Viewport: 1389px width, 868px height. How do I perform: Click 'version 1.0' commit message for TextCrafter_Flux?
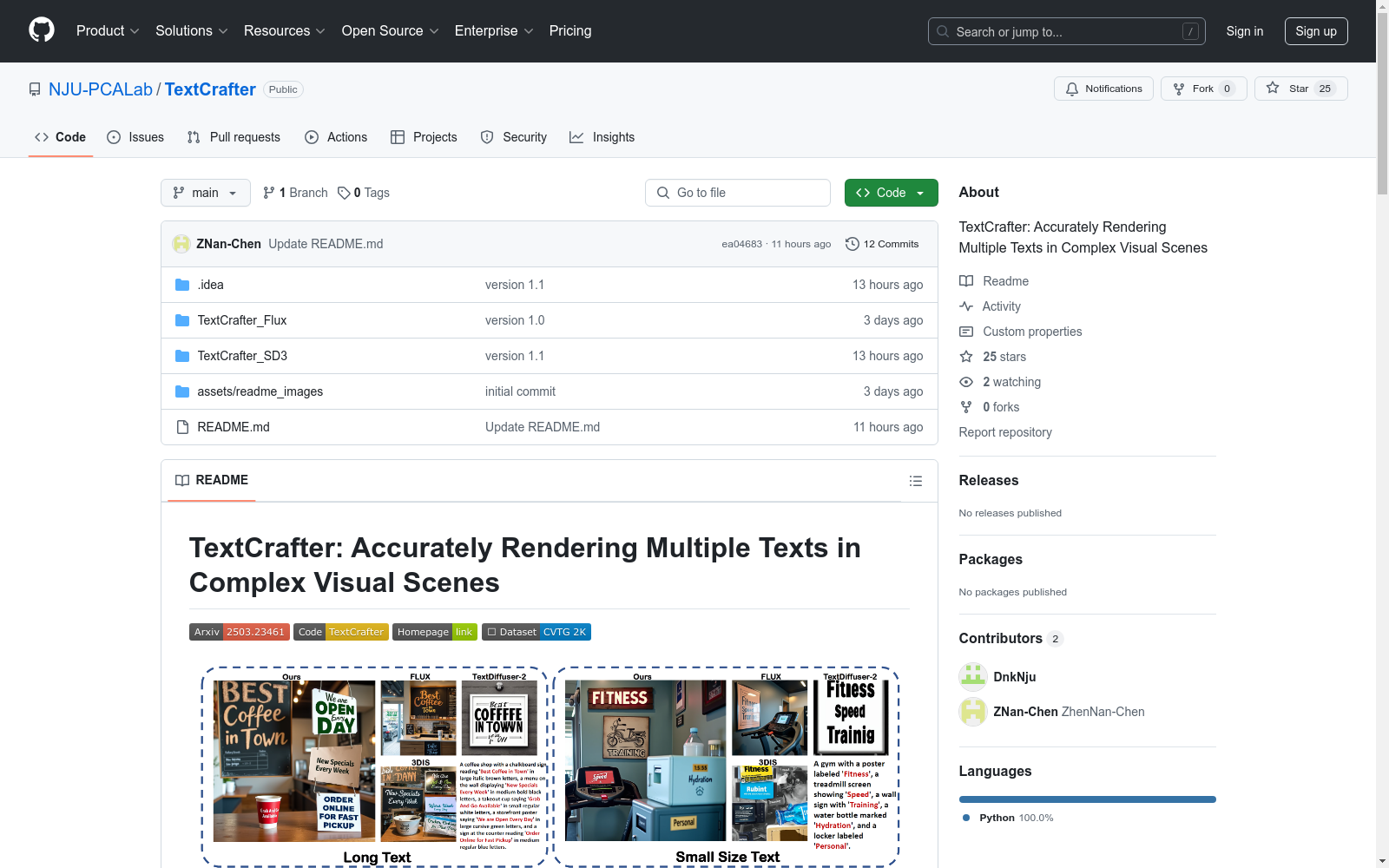[515, 320]
